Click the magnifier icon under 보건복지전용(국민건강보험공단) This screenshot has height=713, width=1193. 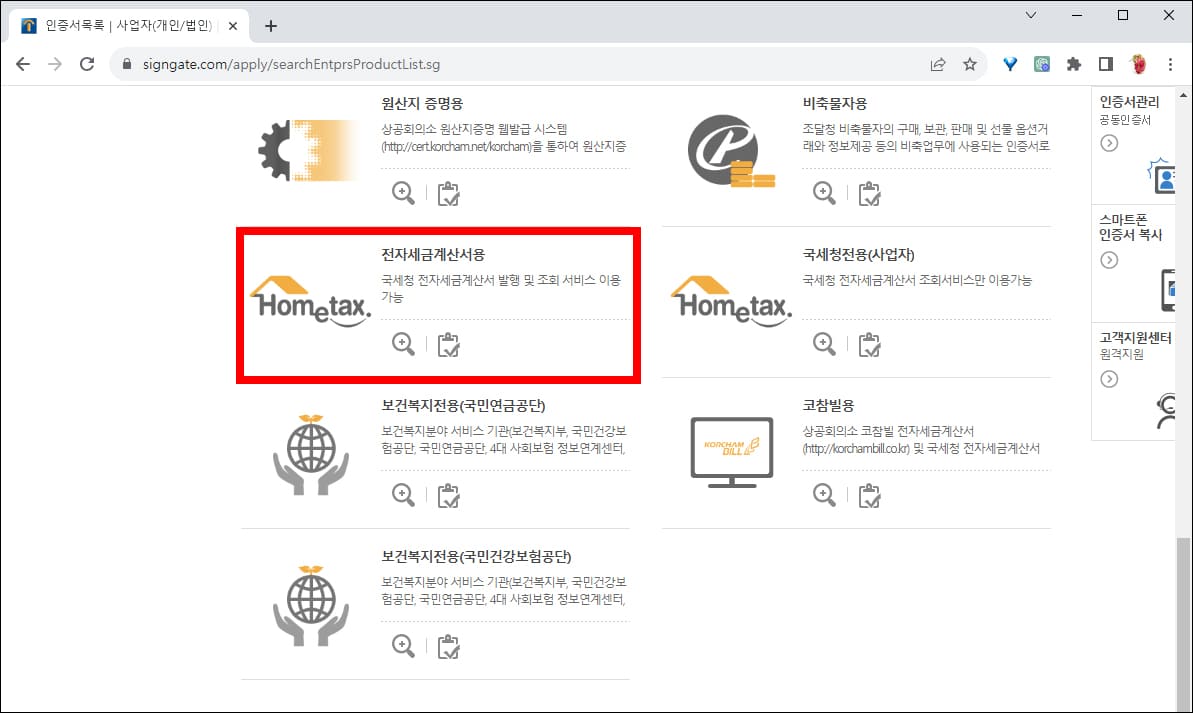tap(403, 645)
